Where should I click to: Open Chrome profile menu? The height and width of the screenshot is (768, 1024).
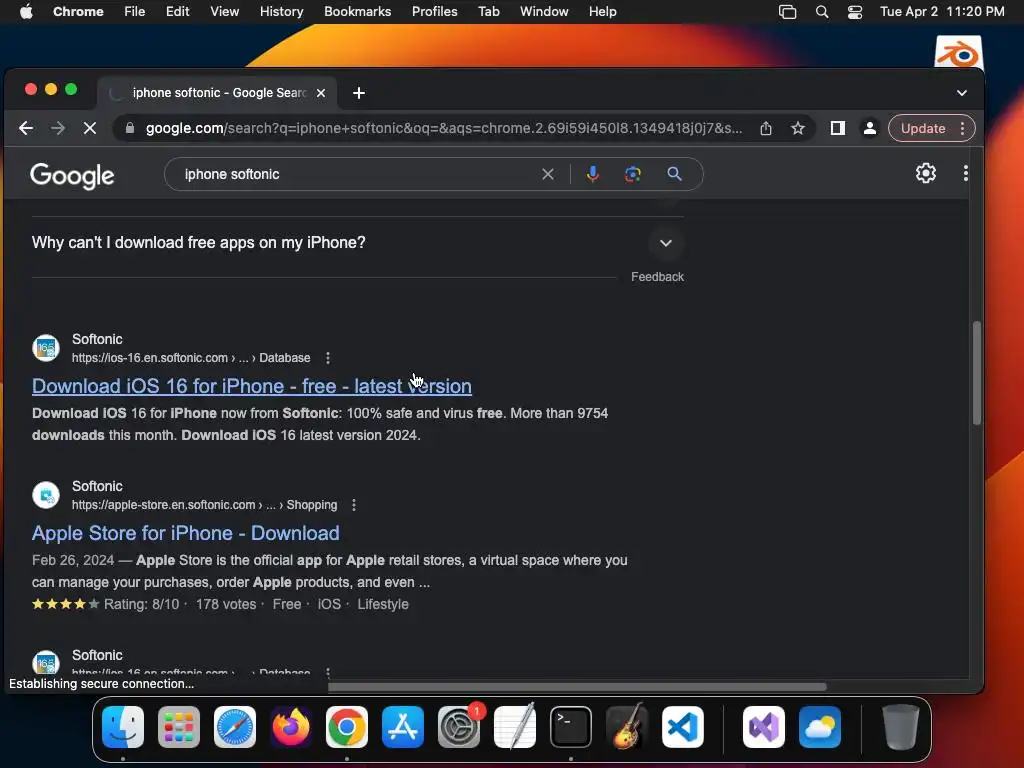(x=870, y=128)
